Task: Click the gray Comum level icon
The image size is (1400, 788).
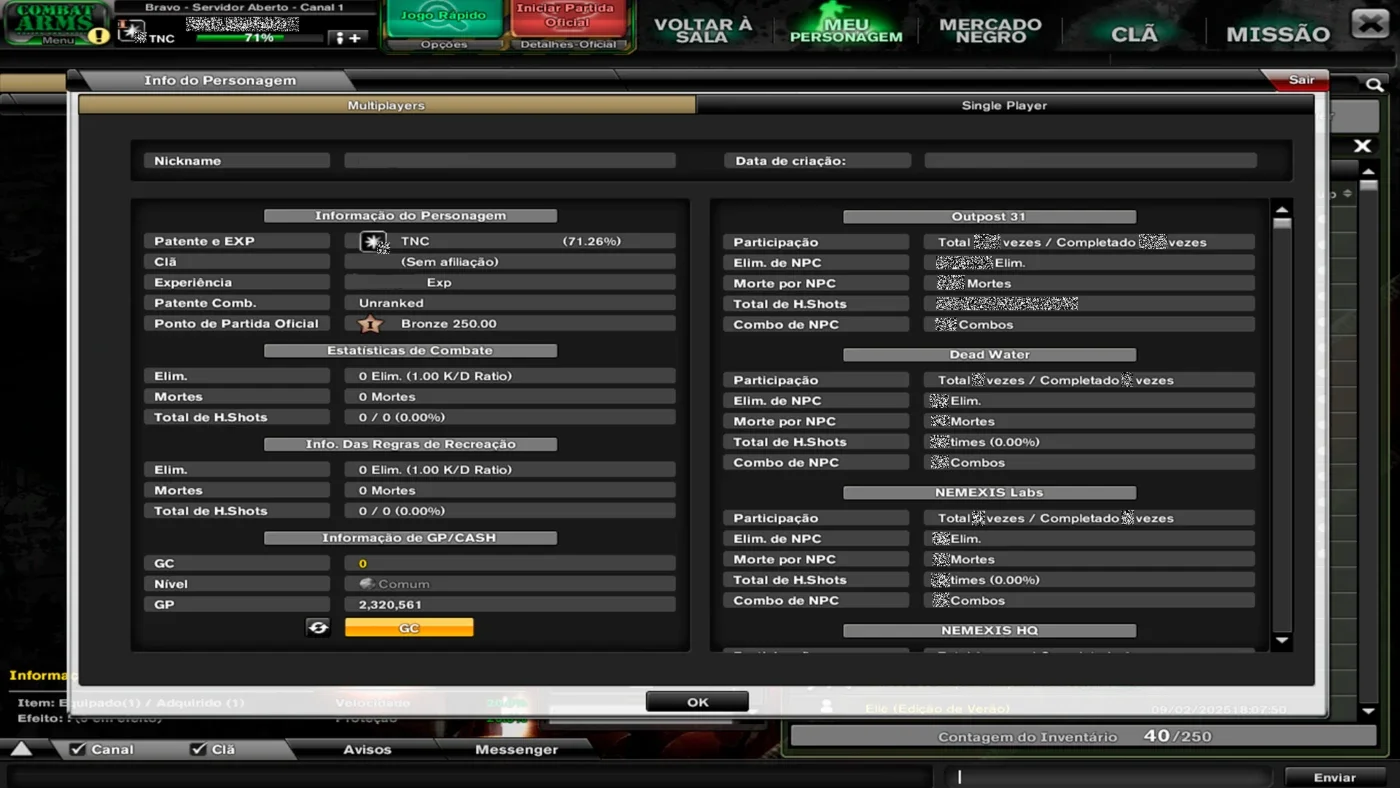Action: tap(367, 584)
